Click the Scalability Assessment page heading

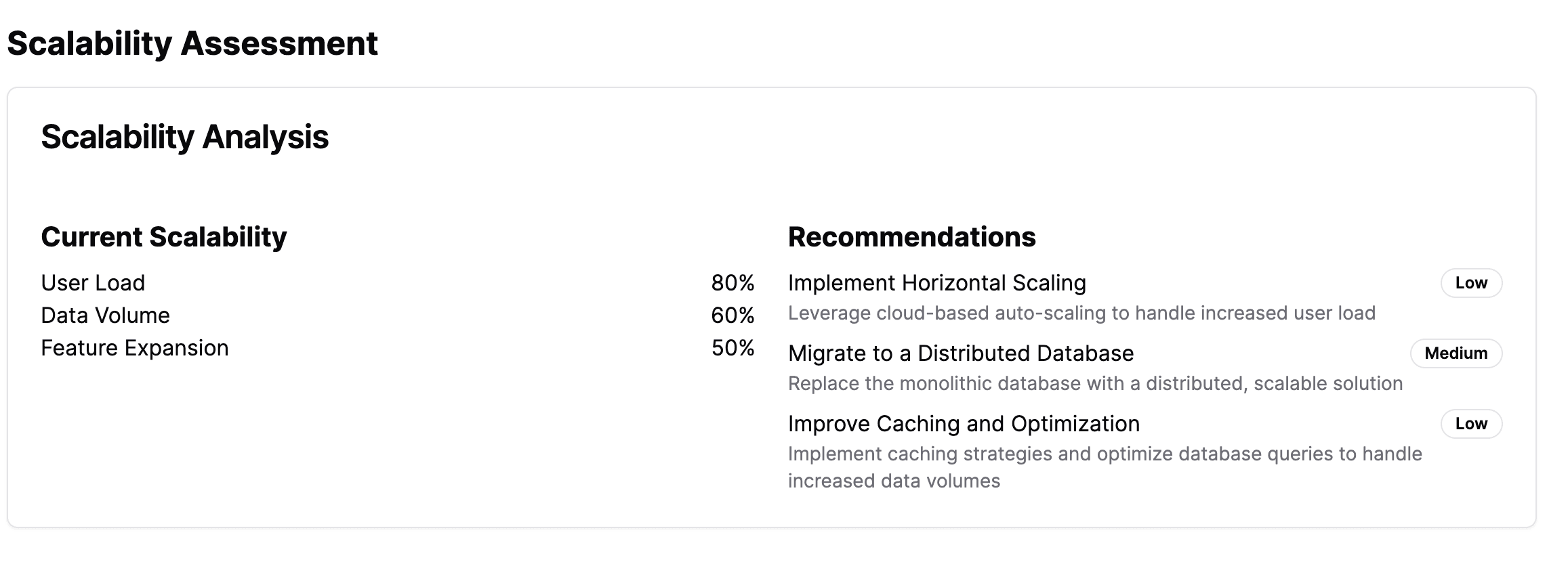pyautogui.click(x=192, y=43)
